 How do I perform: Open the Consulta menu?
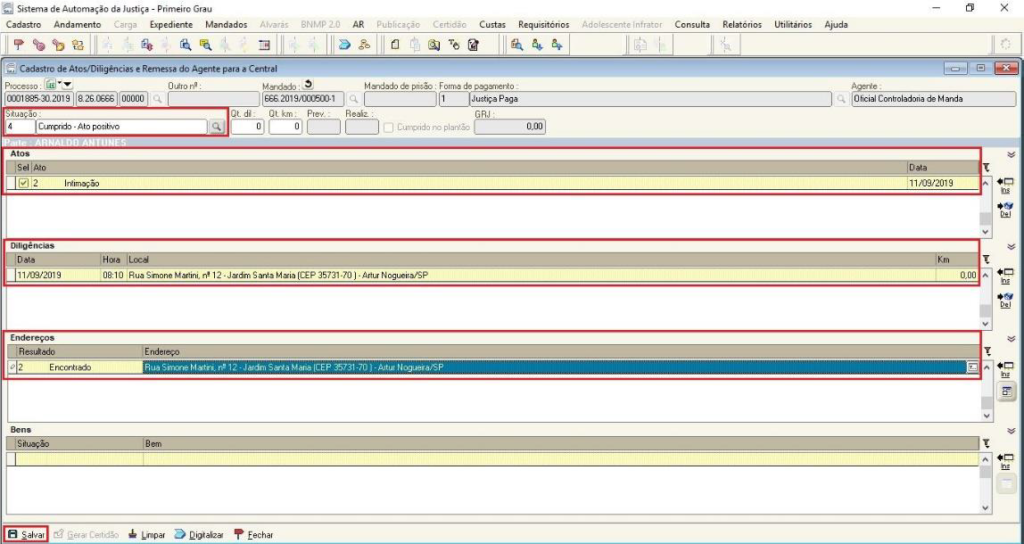tap(692, 25)
